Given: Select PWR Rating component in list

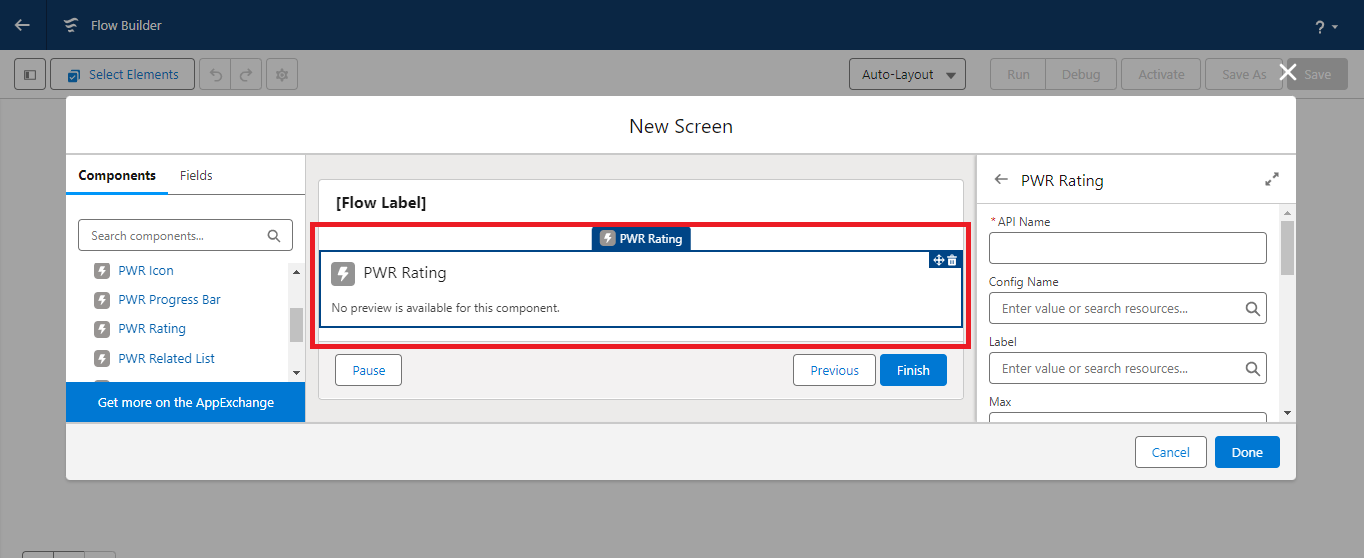Looking at the screenshot, I should tap(152, 328).
